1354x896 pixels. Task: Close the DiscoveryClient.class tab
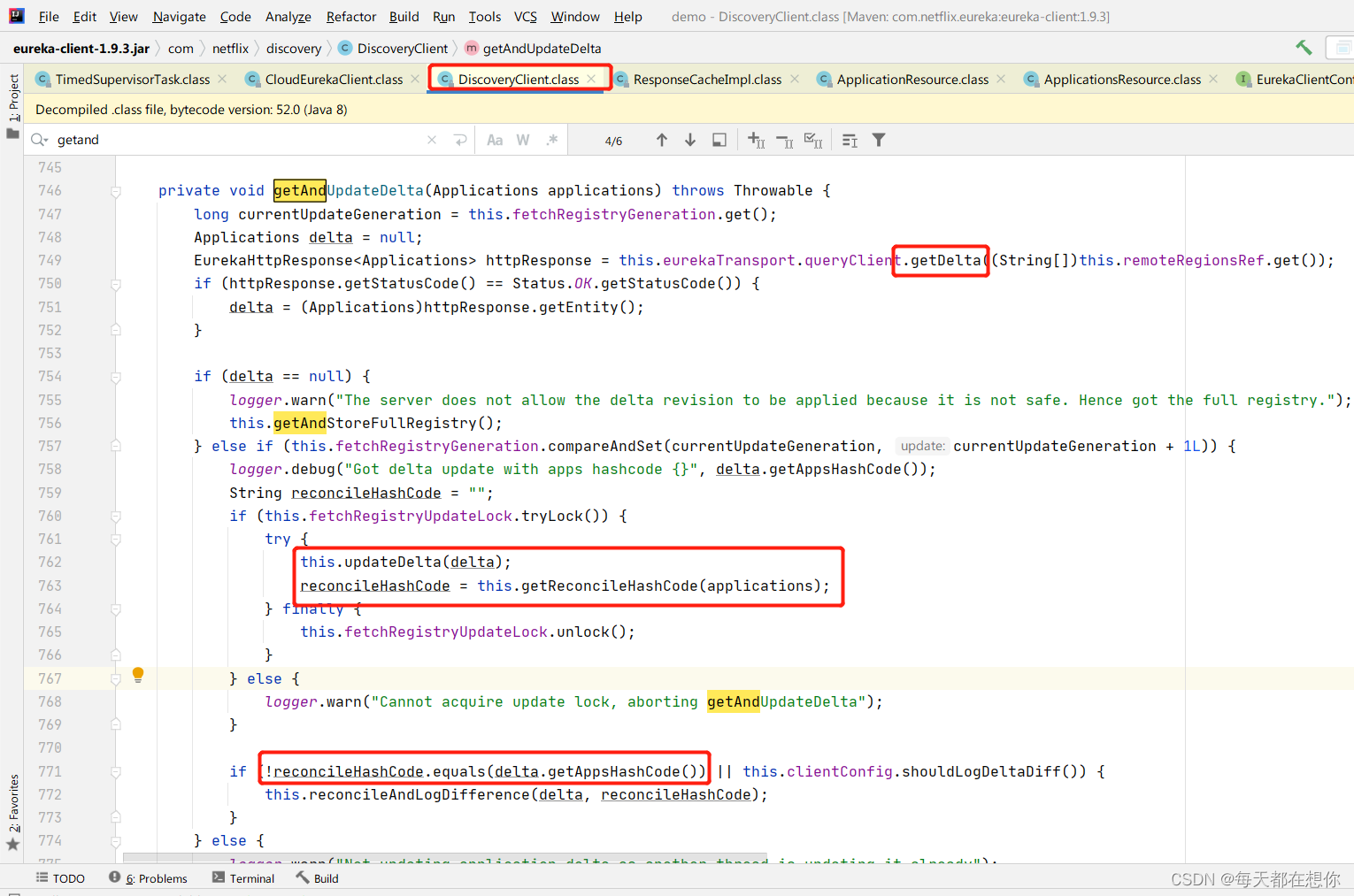pyautogui.click(x=591, y=79)
